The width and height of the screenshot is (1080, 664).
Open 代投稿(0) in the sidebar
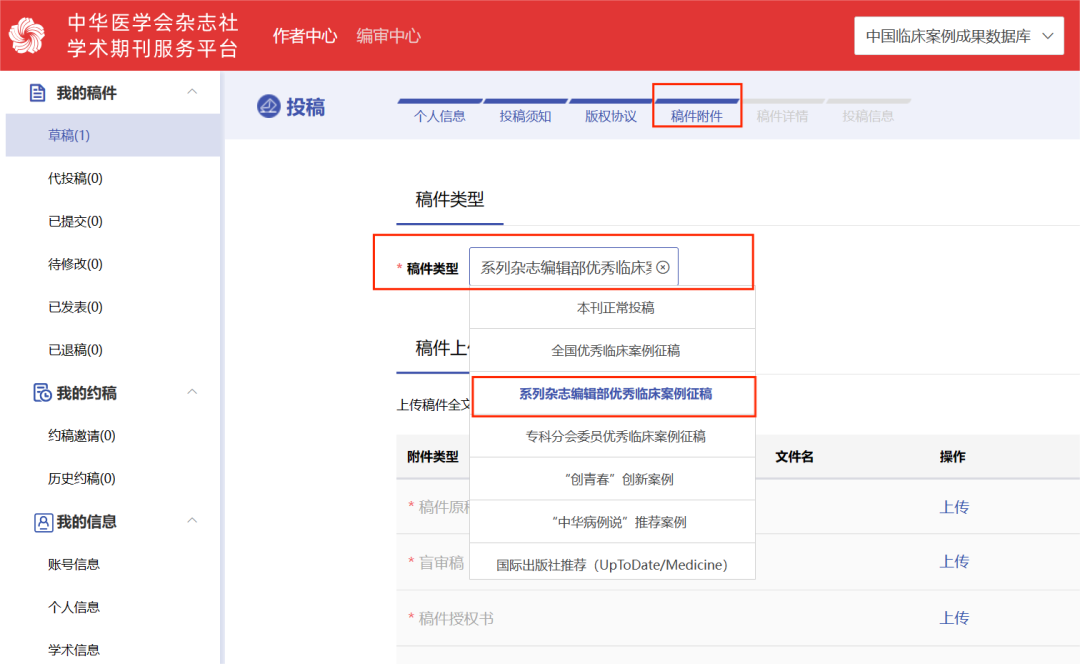tap(75, 178)
